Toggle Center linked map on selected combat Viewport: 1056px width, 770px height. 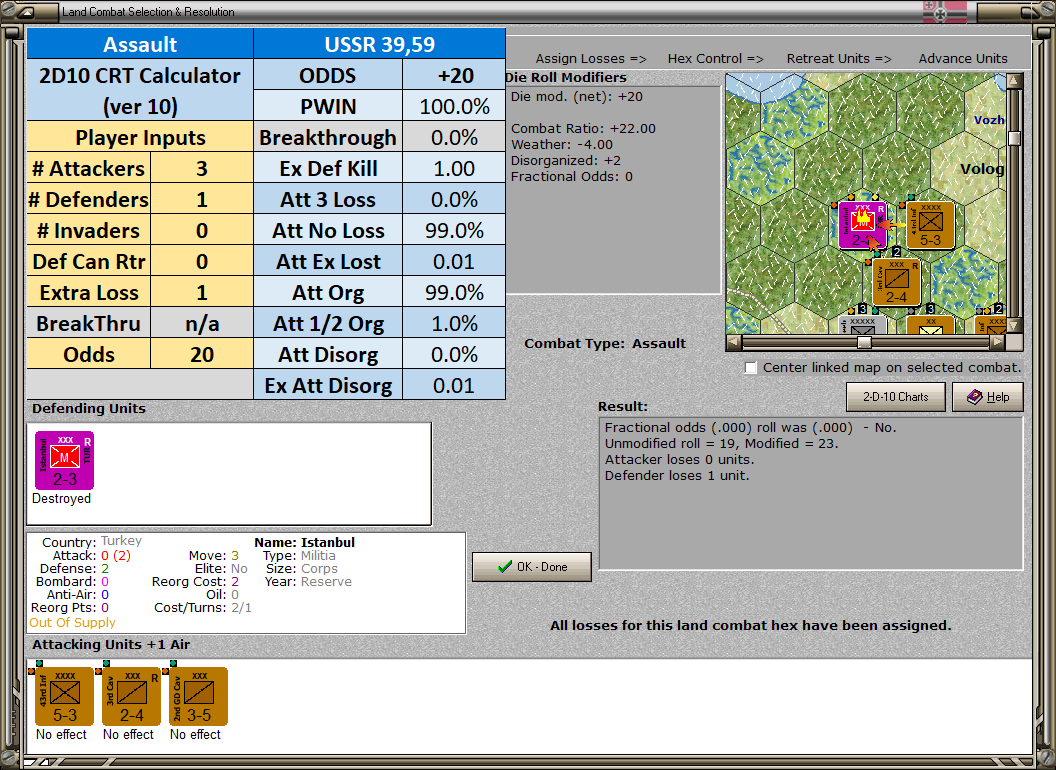point(751,368)
